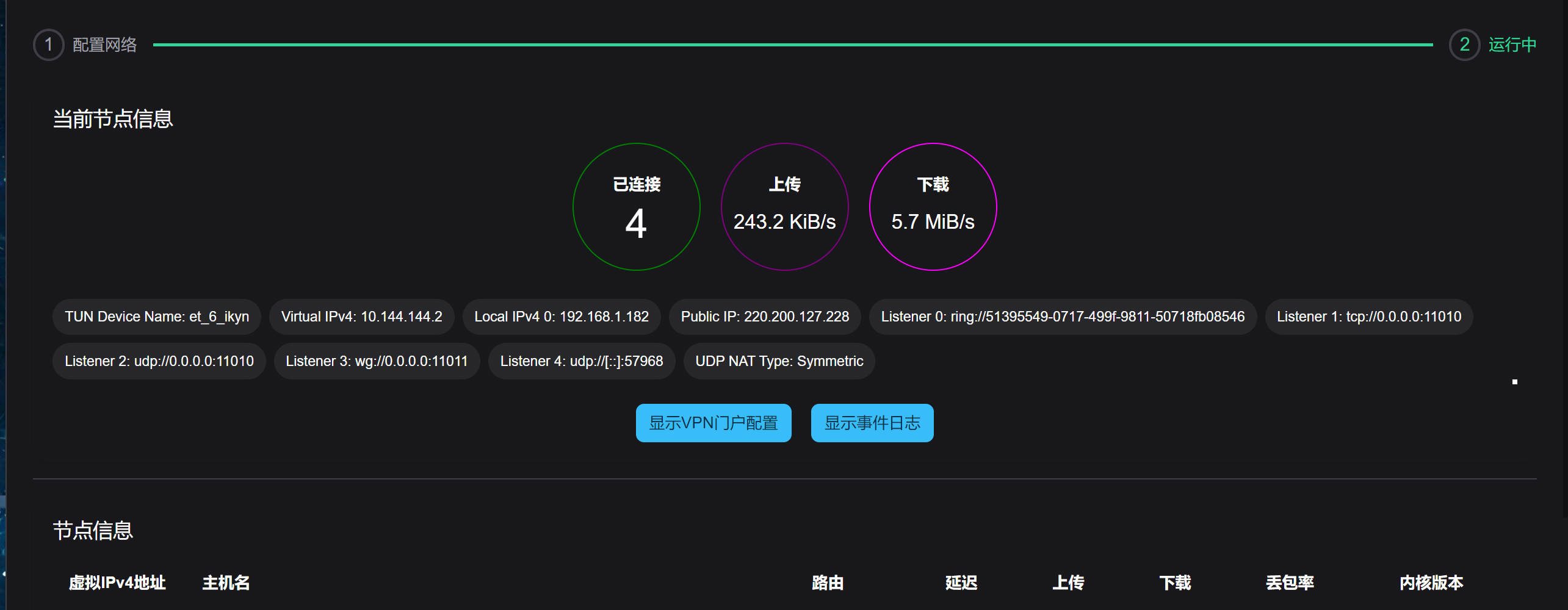This screenshot has height=610, width=1568.
Task: Click the TUN Device Name et_6_ikyn chip
Action: pyautogui.click(x=156, y=316)
